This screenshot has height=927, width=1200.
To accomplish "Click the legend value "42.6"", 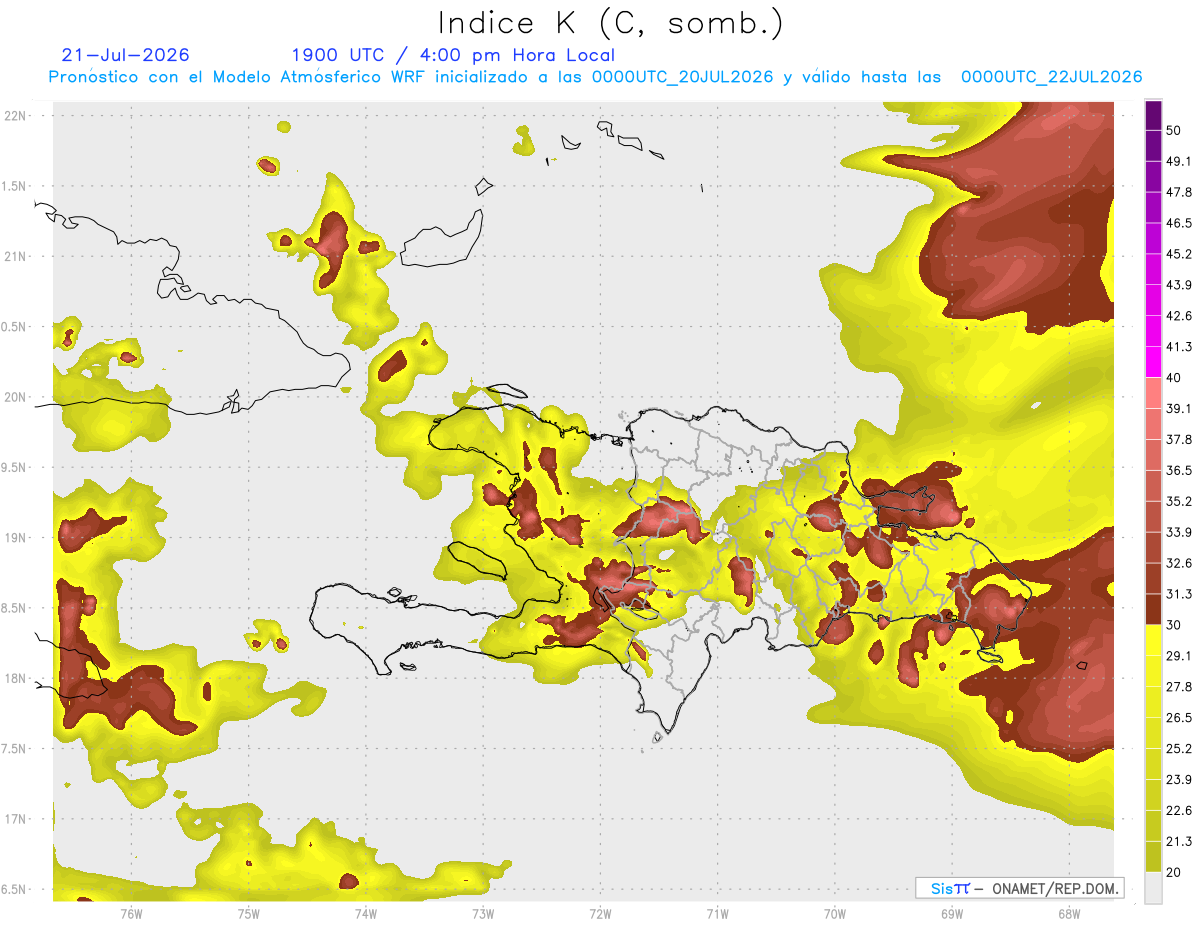I will 1180,317.
